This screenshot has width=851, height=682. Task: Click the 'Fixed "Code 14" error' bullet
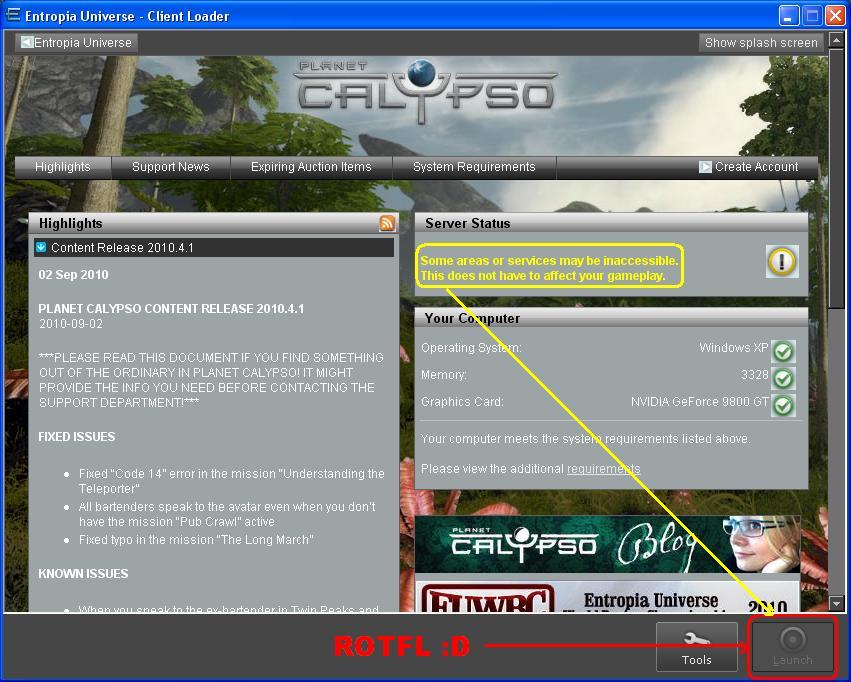[232, 481]
